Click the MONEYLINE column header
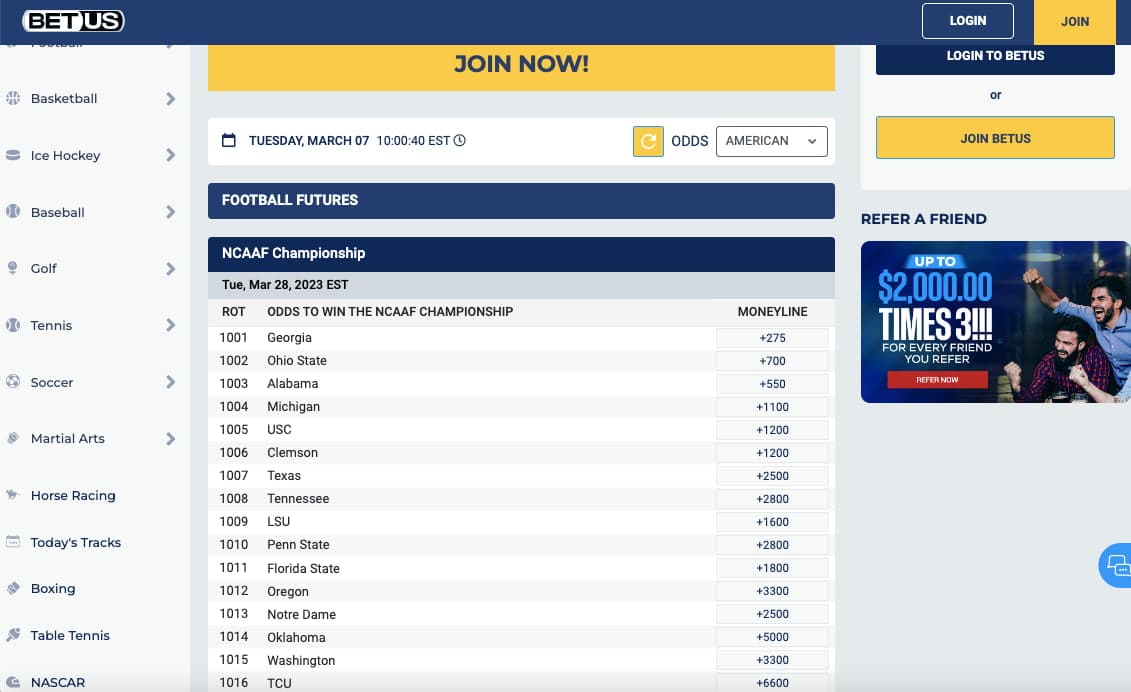Screen dimensions: 1131x692 tap(772, 312)
